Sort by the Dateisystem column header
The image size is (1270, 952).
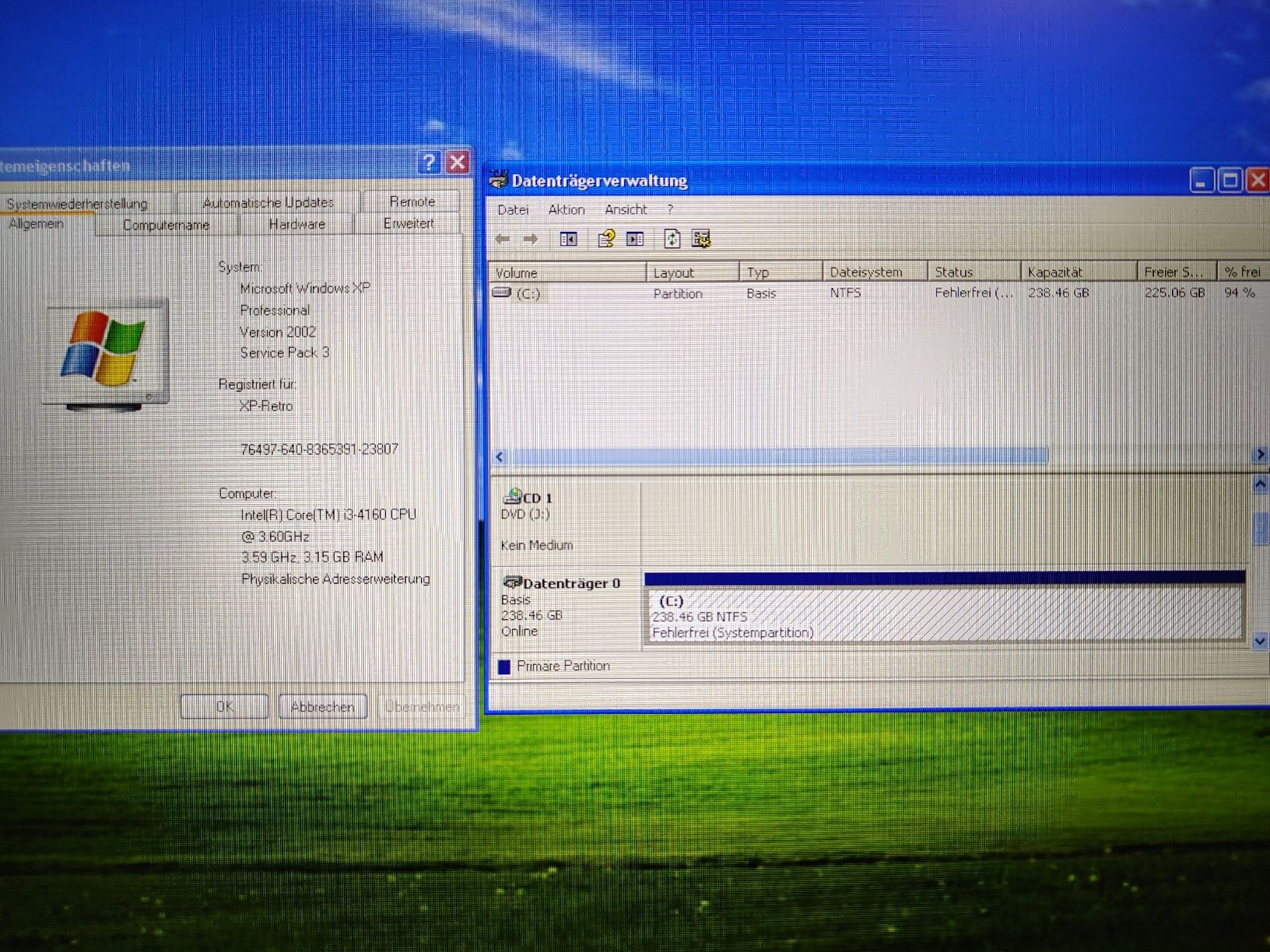(x=875, y=271)
